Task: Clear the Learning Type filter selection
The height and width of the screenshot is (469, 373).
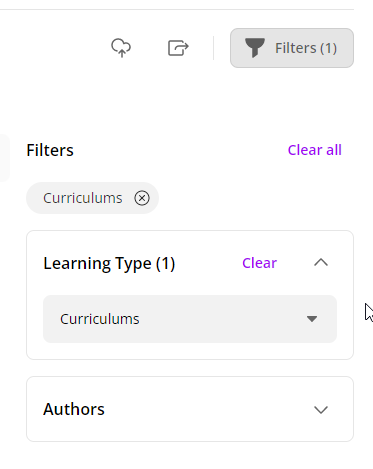Action: (259, 263)
